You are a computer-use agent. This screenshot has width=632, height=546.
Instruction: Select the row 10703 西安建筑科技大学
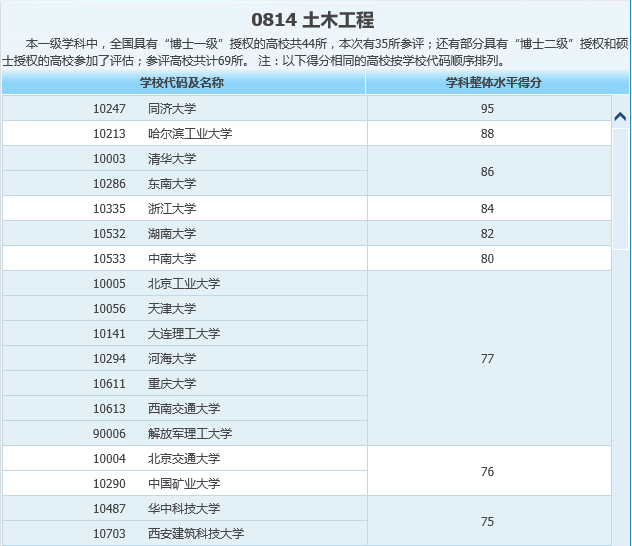tap(185, 533)
